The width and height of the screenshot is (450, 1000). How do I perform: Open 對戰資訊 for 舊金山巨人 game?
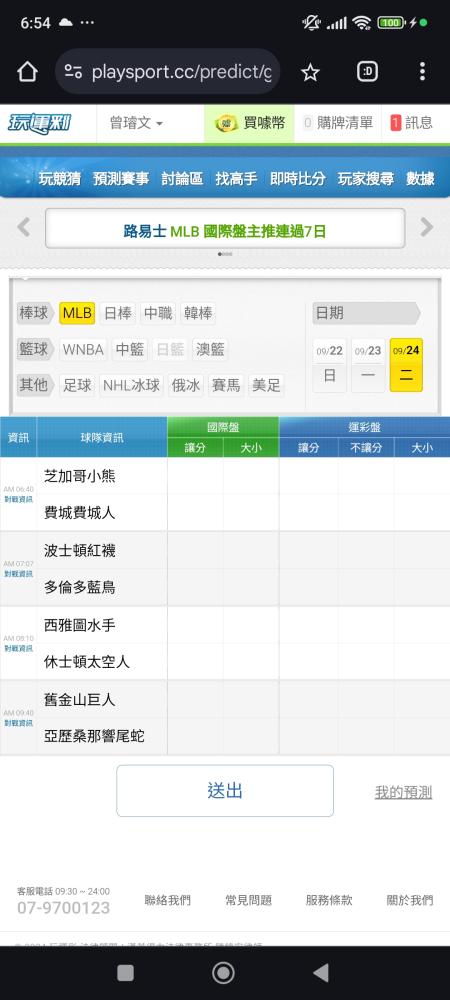18,723
